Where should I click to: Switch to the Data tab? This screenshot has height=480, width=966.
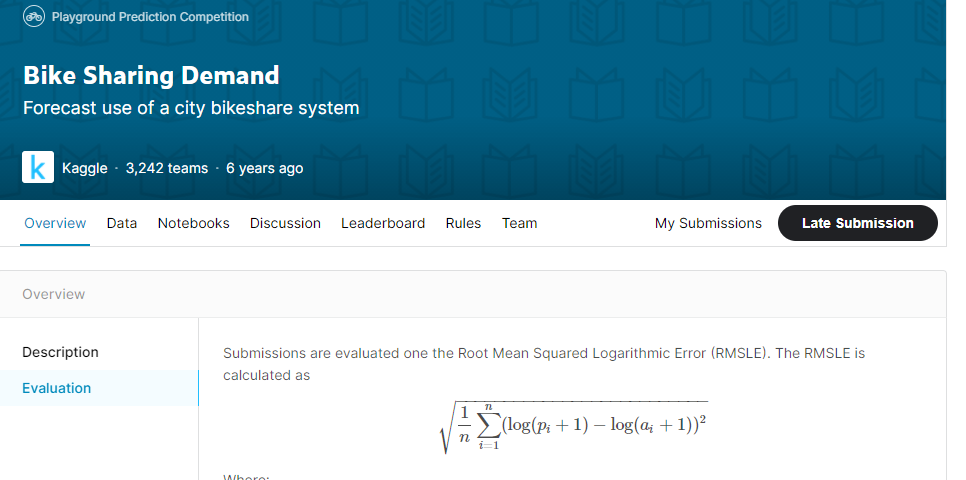122,223
